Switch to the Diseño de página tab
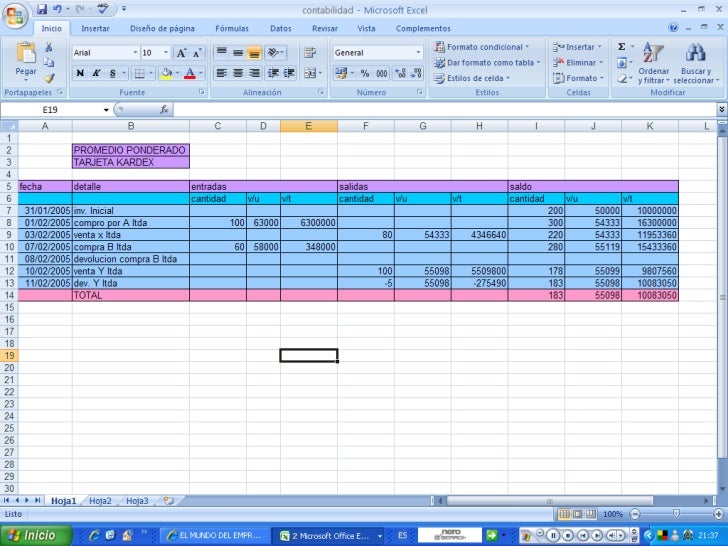Screen dimensions: 728x546 coord(162,28)
